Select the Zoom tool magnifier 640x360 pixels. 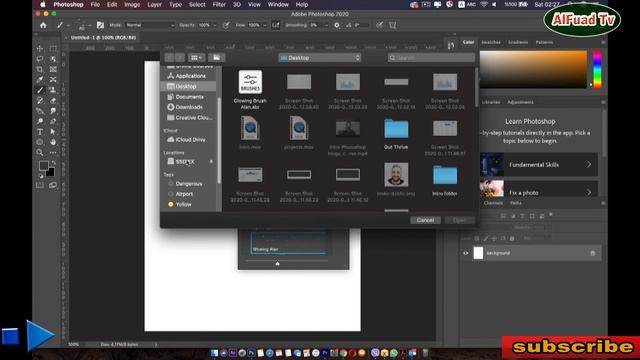click(x=40, y=153)
